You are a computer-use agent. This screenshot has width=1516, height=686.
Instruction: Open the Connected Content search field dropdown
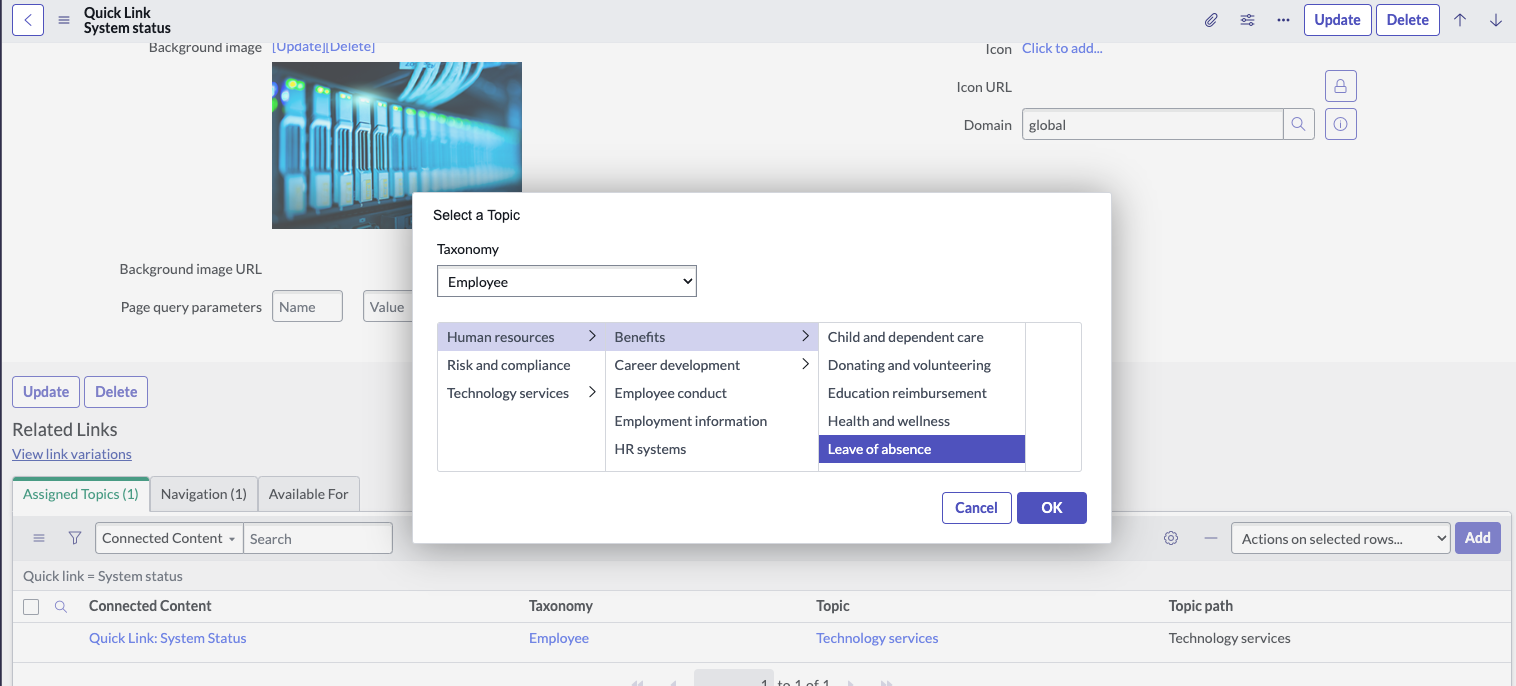coord(169,538)
